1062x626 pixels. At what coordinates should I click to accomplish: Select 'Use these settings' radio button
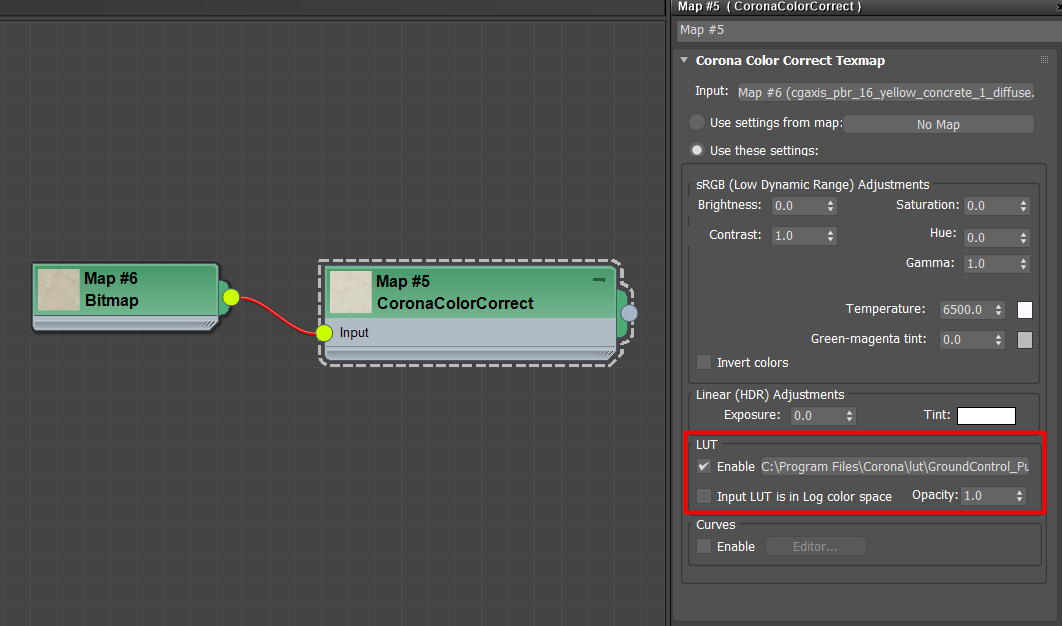[x=697, y=150]
